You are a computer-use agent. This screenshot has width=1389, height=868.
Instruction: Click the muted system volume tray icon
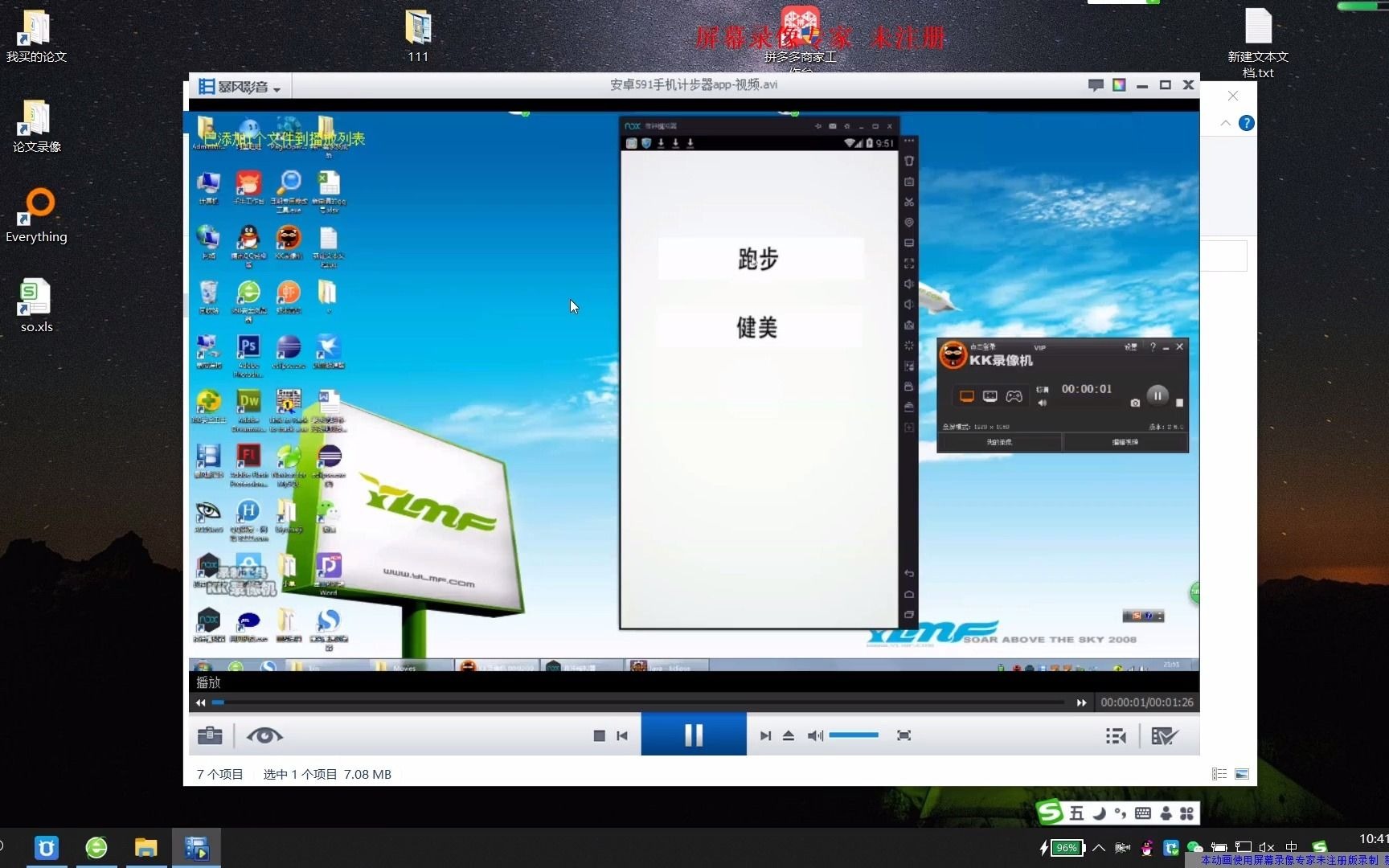[x=1267, y=847]
